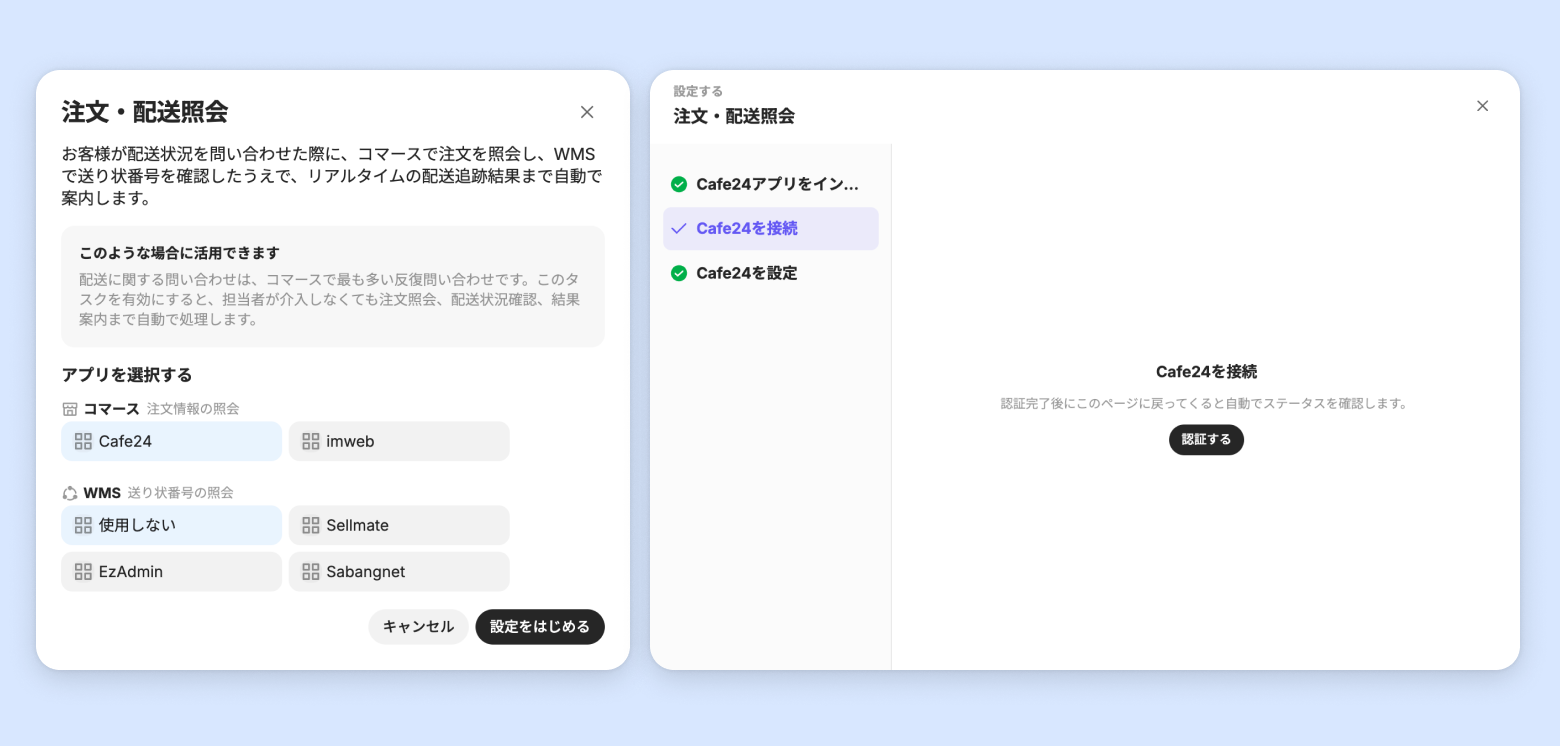Click the grid icon on EzAdmin chip
The image size is (1560, 746).
pyautogui.click(x=83, y=572)
